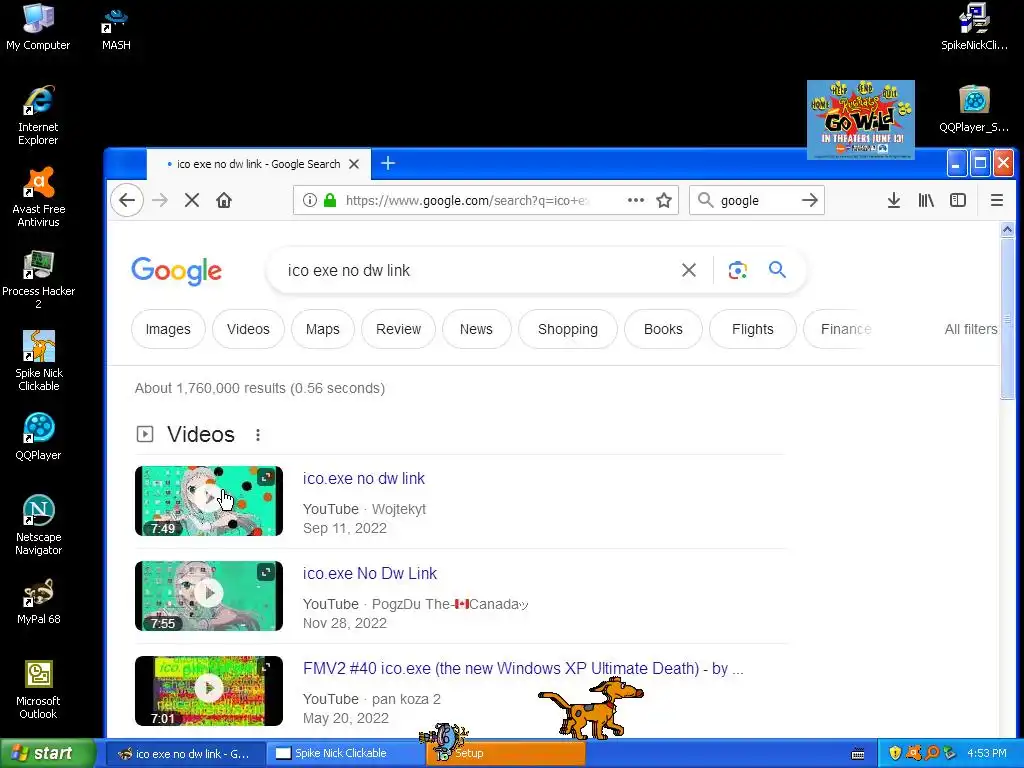Open the MASH desktop shortcut
This screenshot has height=768, width=1024.
click(116, 27)
